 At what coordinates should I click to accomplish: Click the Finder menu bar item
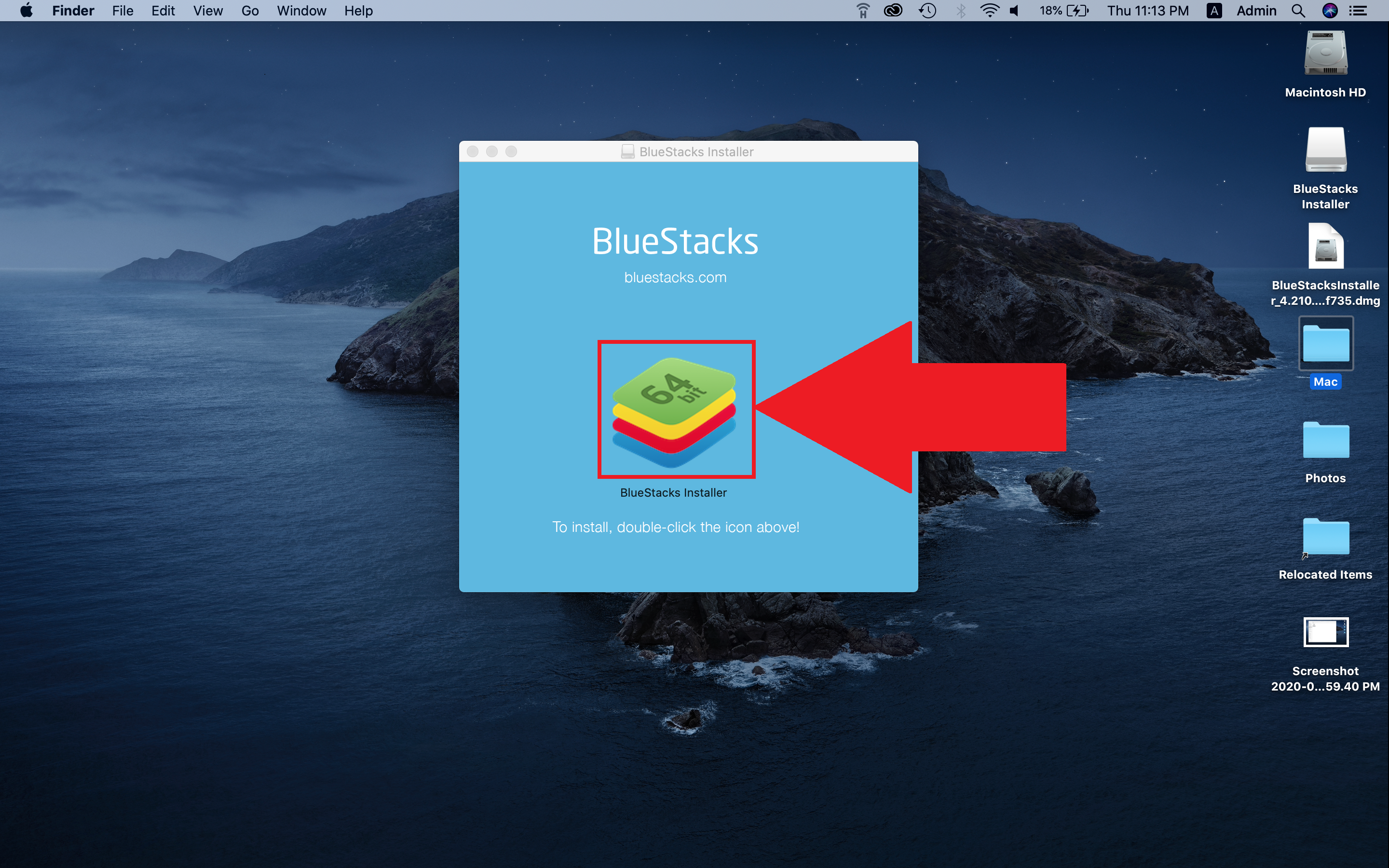(x=73, y=11)
